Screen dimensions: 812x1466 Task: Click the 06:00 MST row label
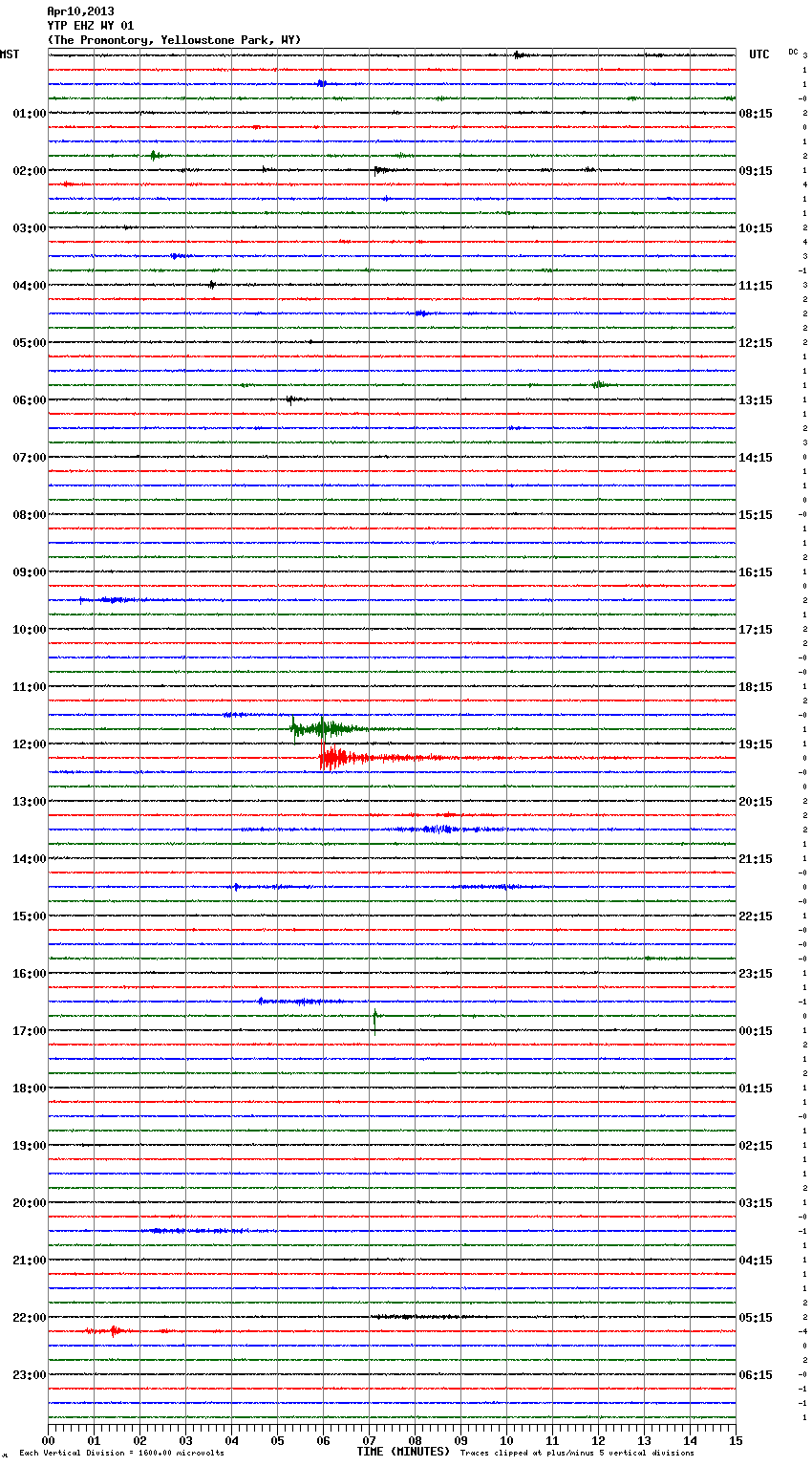[x=29, y=400]
